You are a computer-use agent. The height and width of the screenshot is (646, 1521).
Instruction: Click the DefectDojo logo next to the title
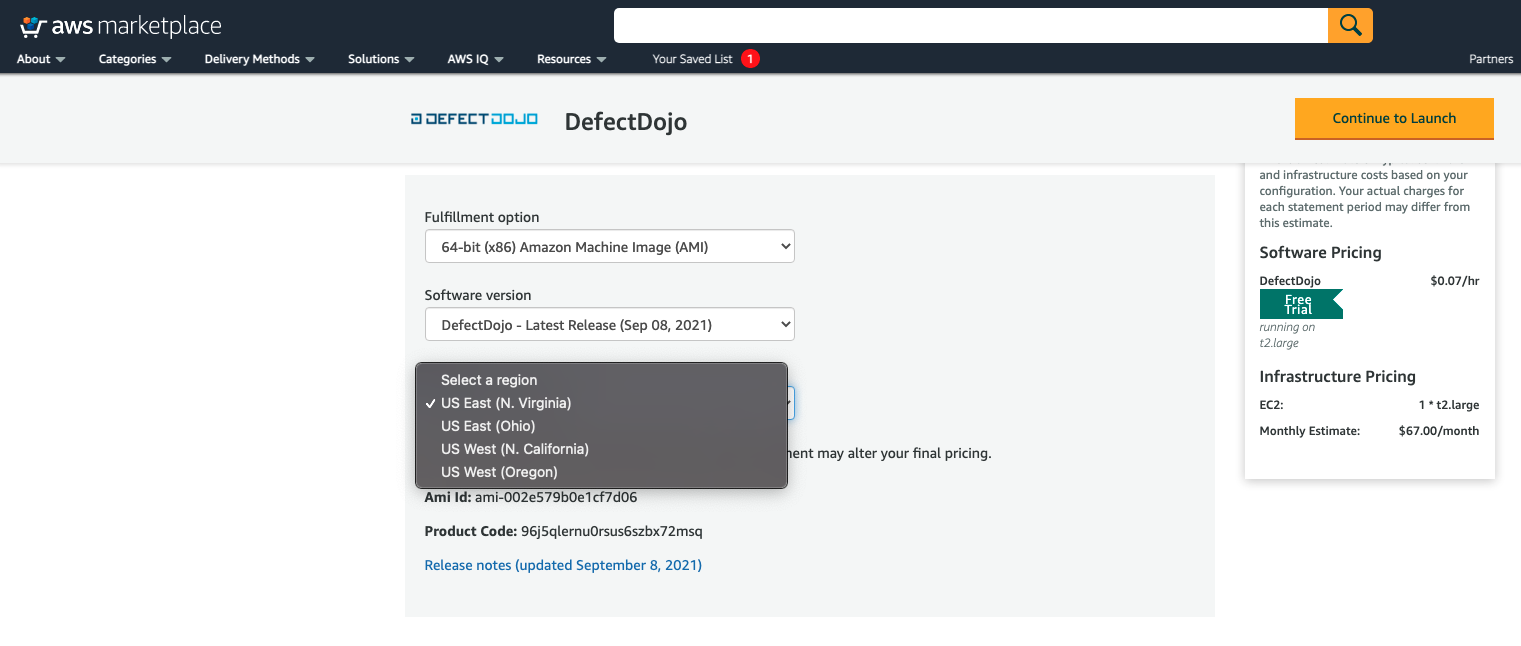pyautogui.click(x=473, y=118)
